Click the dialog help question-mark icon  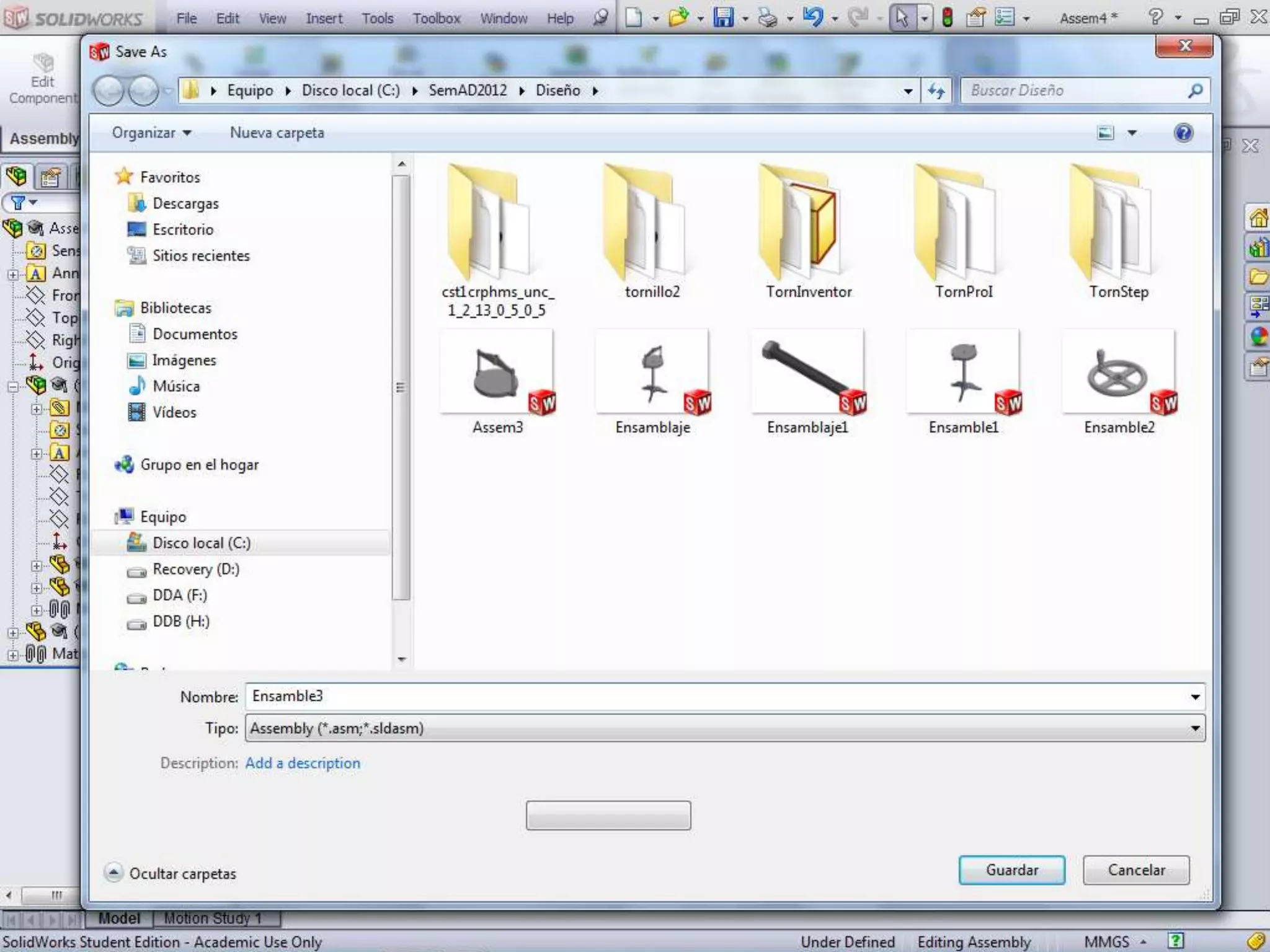[x=1183, y=133]
